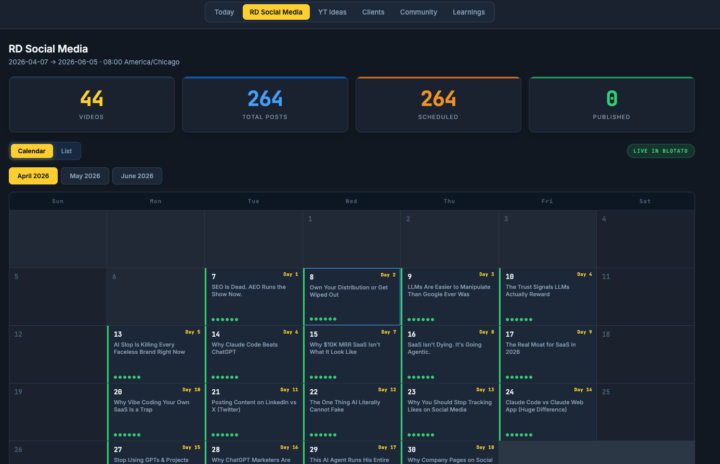The width and height of the screenshot is (720, 464).
Task: Click the green status dots on April 21
Action: [x=225, y=435]
